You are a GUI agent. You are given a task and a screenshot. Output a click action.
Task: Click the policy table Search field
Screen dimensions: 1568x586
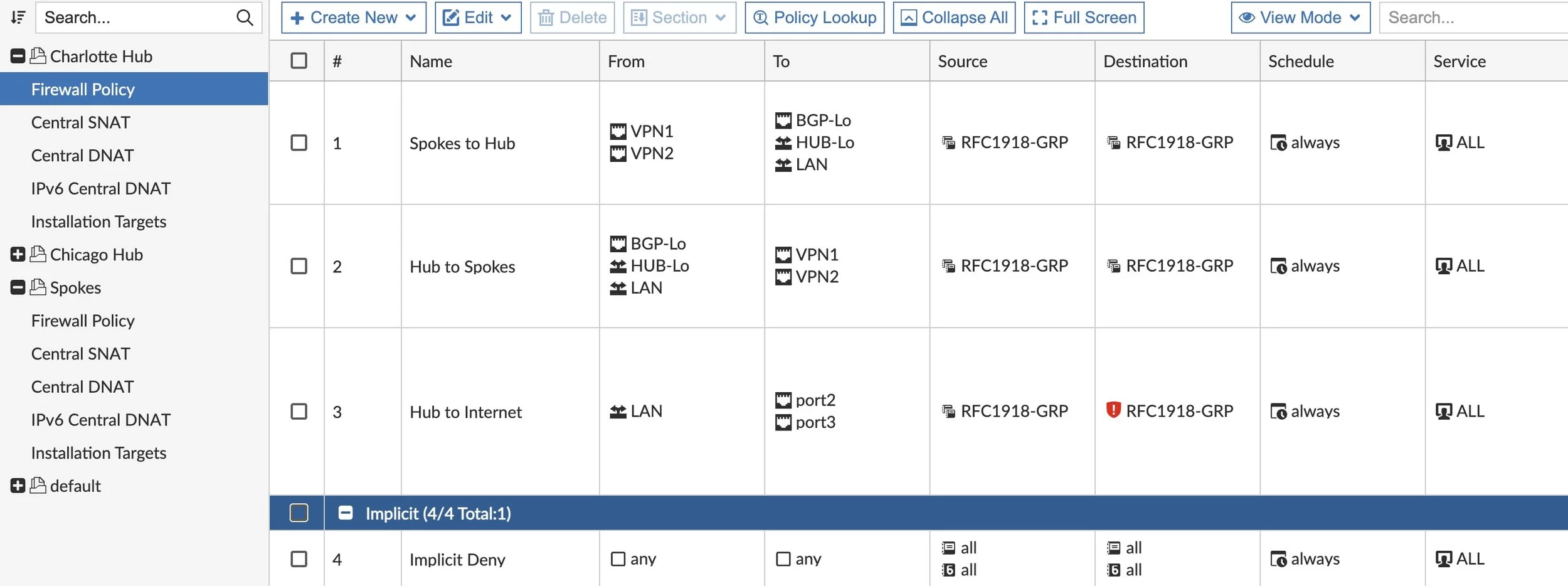point(1474,18)
